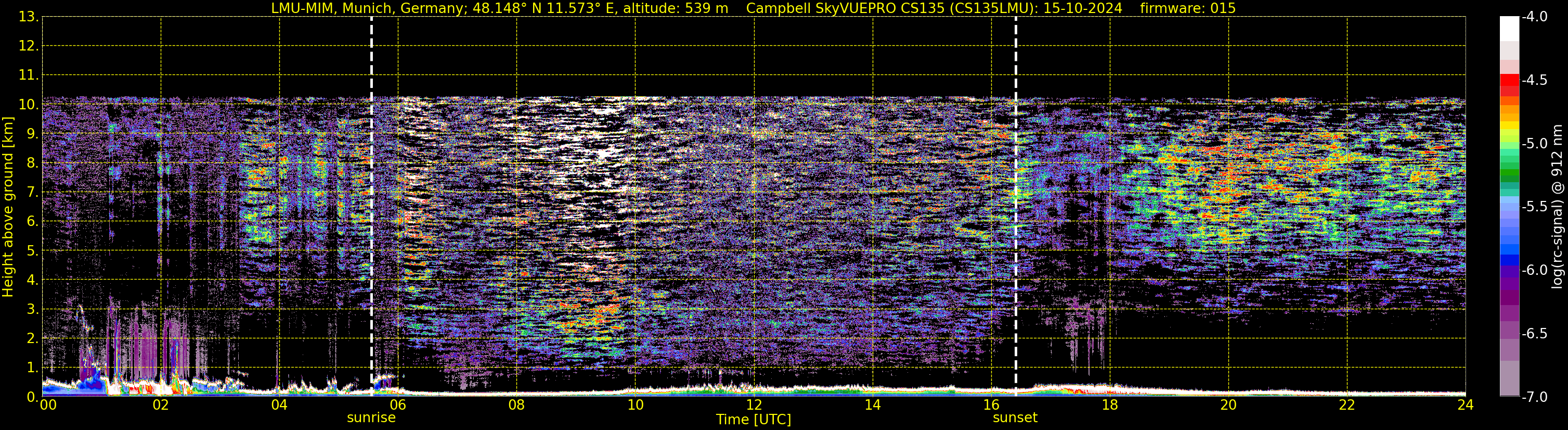Click the x-axis time tick "00"
The height and width of the screenshot is (430, 1568).
[x=48, y=405]
